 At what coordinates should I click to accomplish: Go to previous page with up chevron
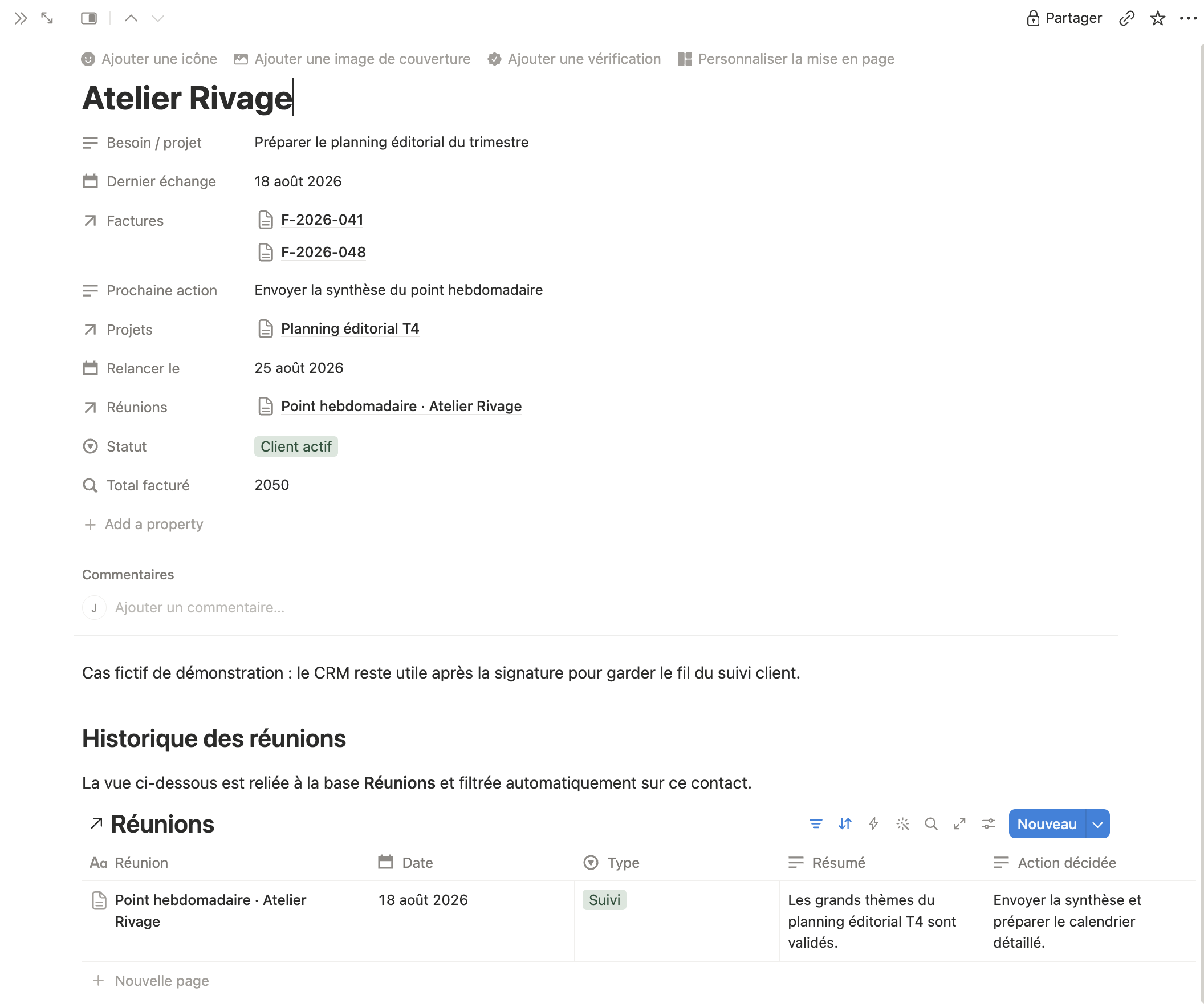[131, 18]
